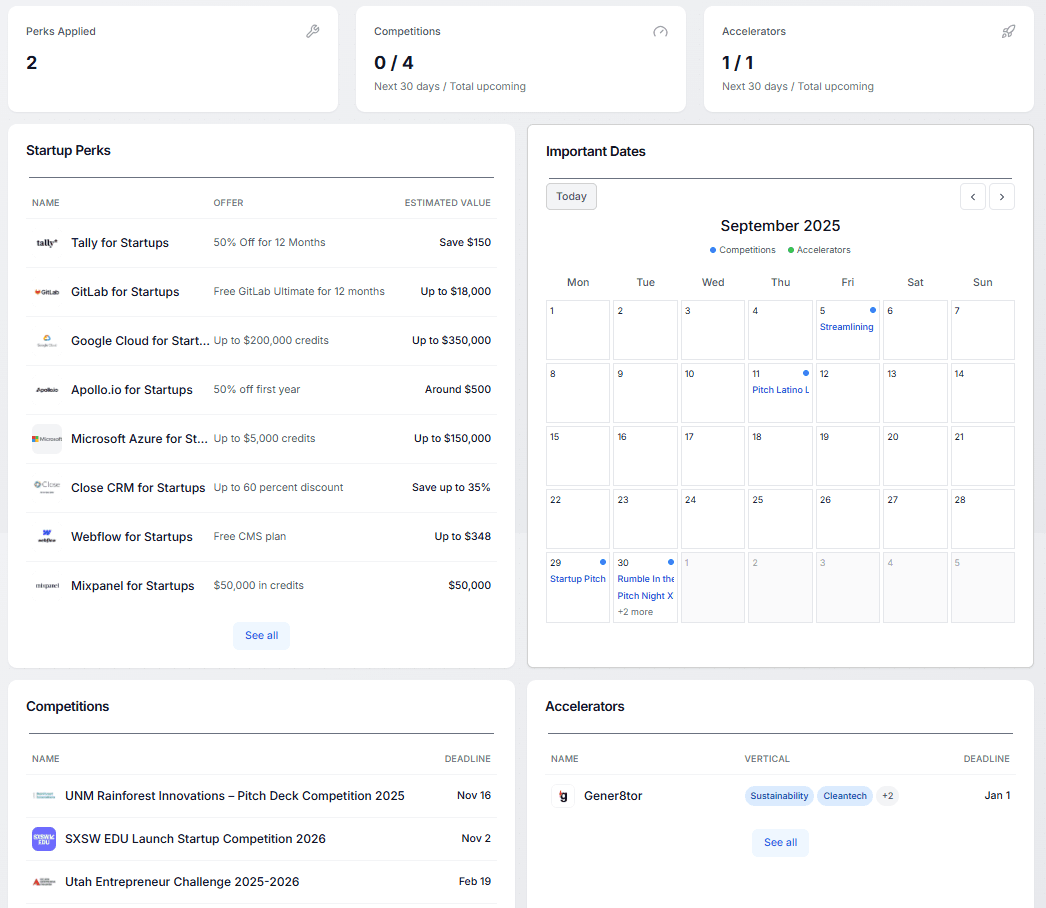Expand the '+2 more' events on September 30
Screen dimensions: 1046x908
(x=635, y=612)
